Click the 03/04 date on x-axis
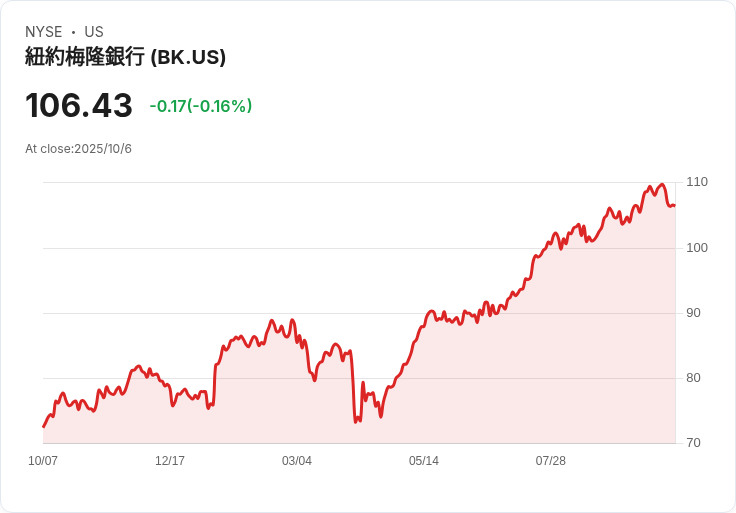Viewport: 736px width, 513px height. coord(297,461)
